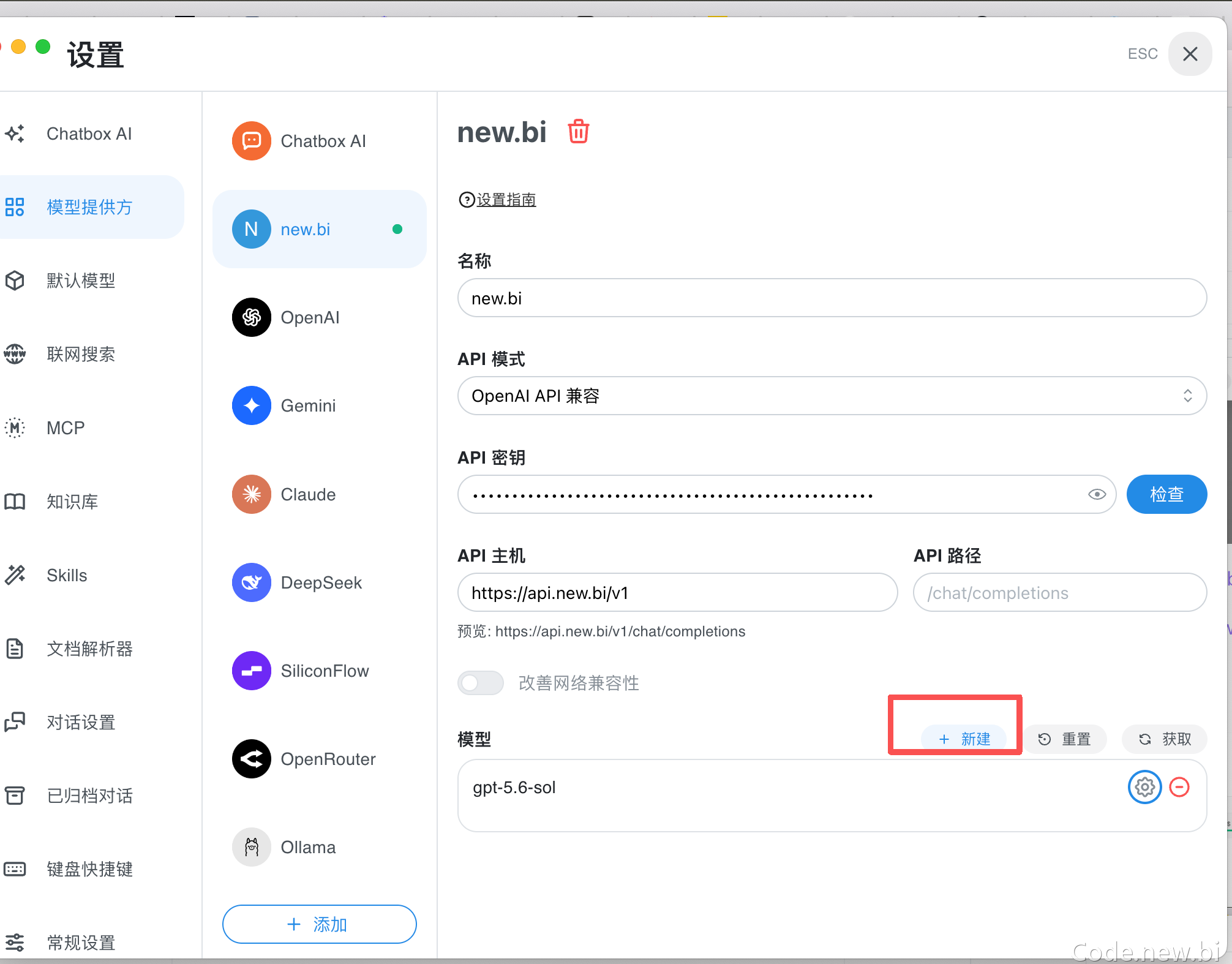Click the Chatbox AI provider logo icon
This screenshot has height=964, width=1232.
tap(251, 141)
